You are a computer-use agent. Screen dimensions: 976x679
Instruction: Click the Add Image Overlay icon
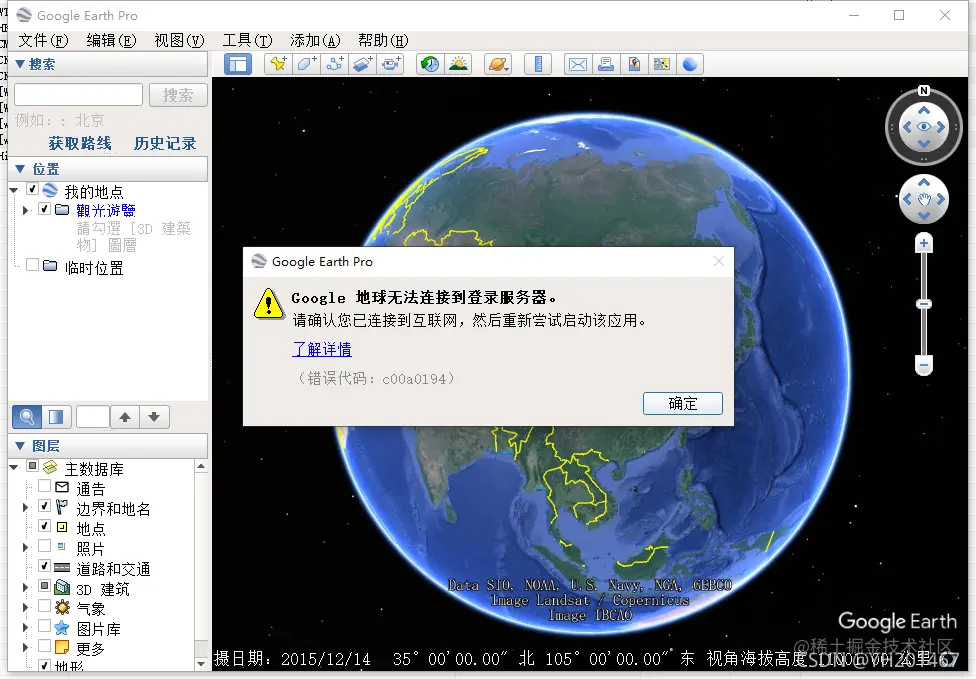(363, 64)
